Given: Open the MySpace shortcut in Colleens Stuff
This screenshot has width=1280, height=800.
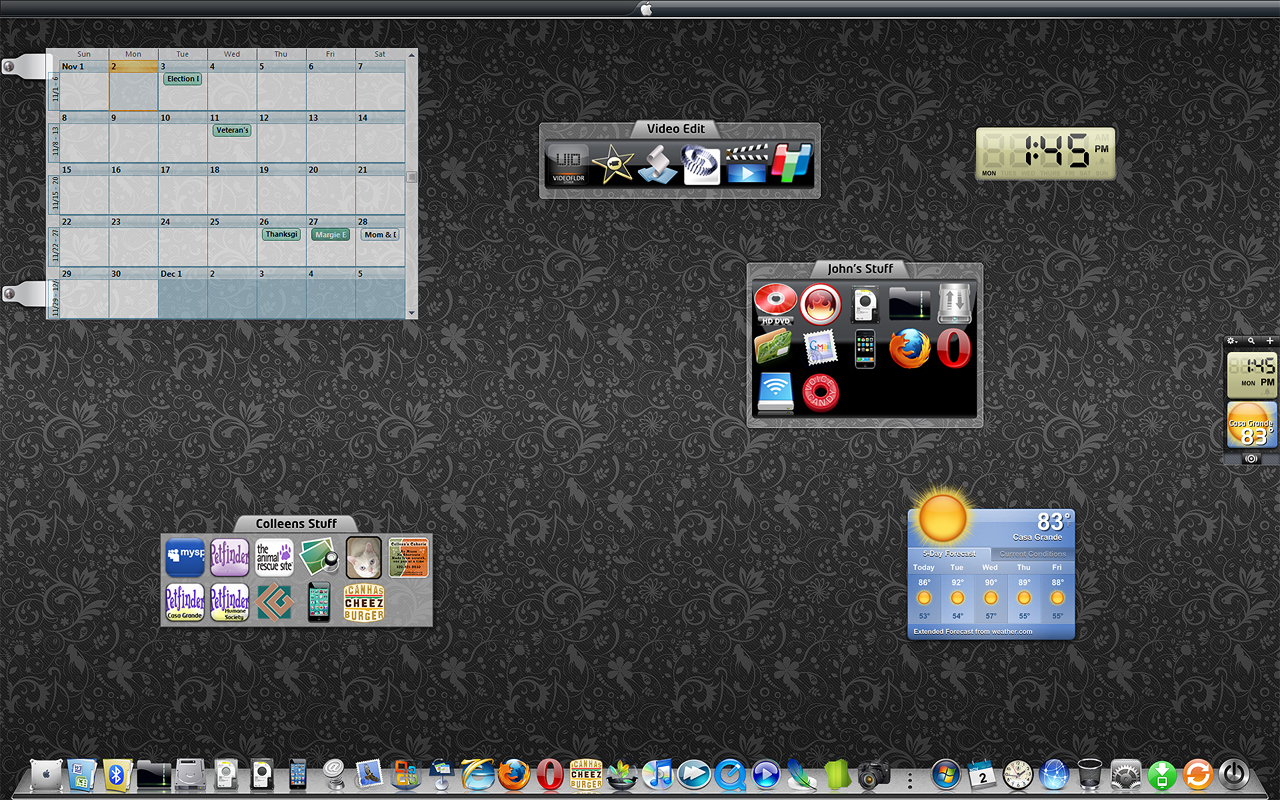Looking at the screenshot, I should click(x=185, y=557).
